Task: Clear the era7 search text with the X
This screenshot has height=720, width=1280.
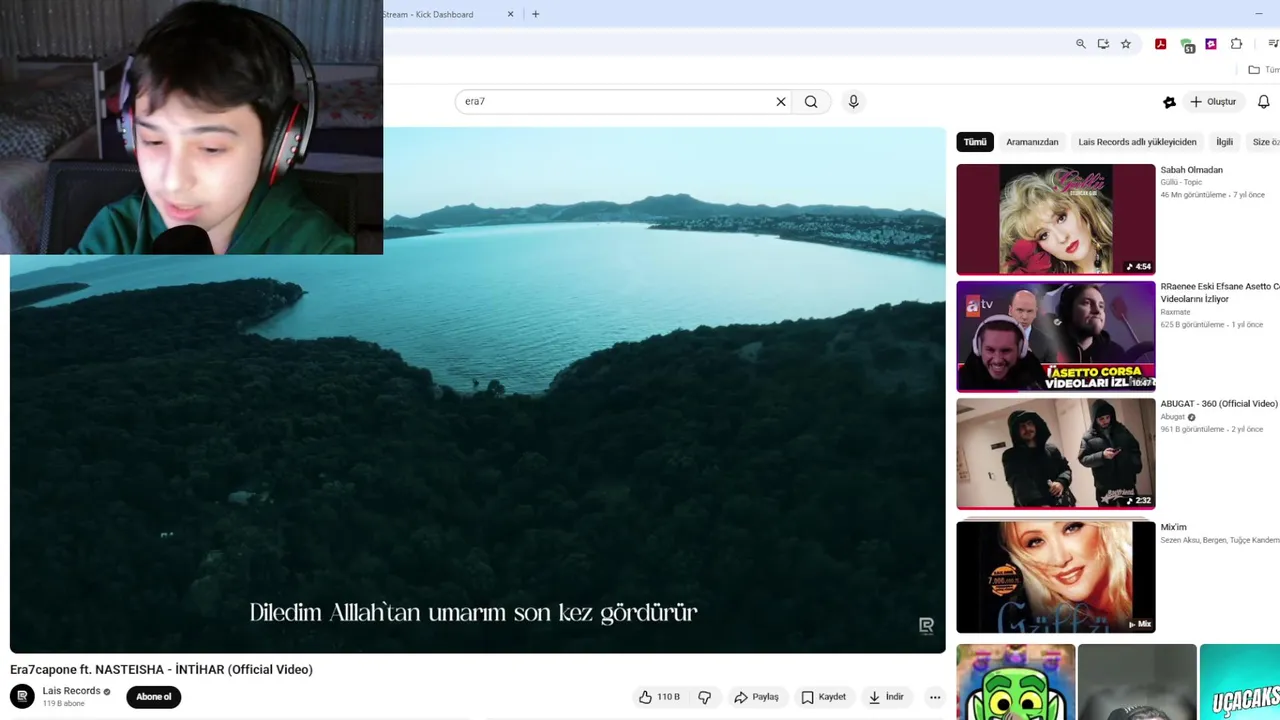Action: click(x=781, y=101)
